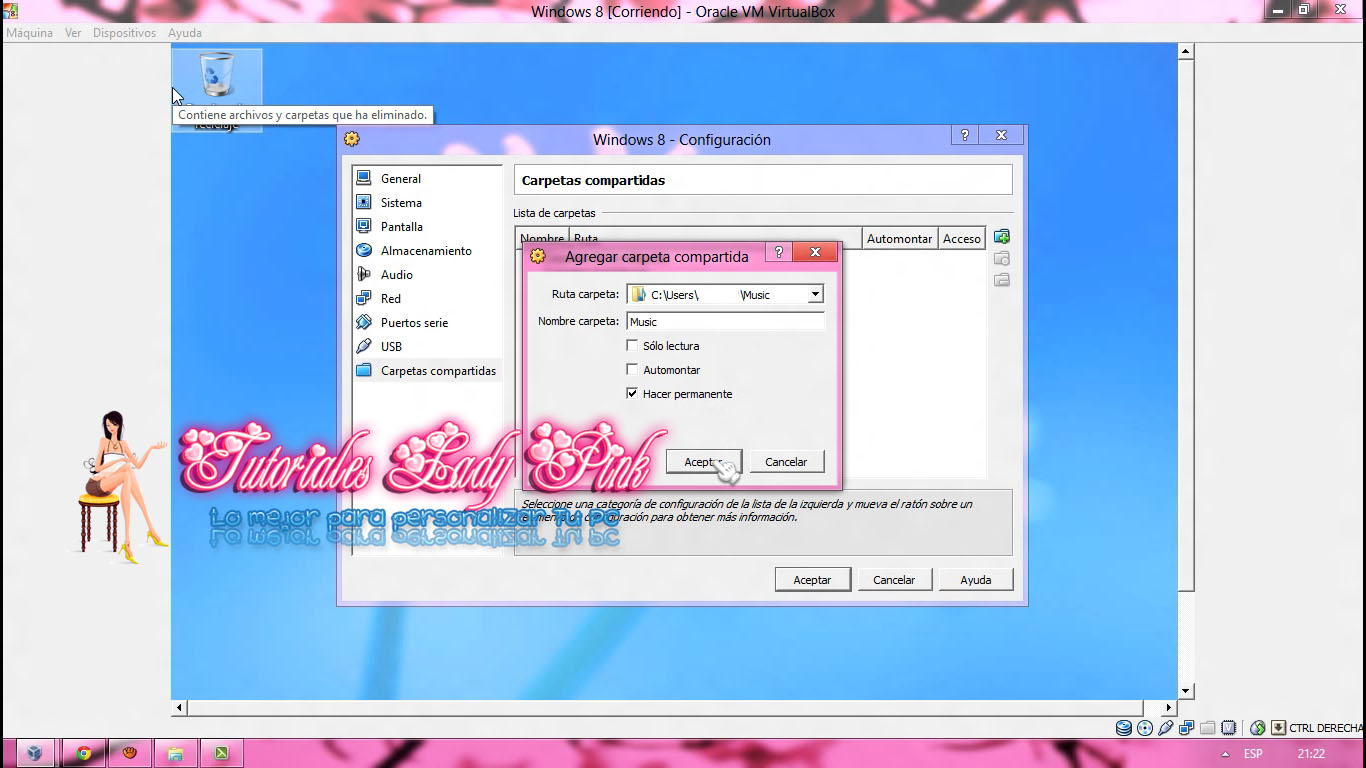Enable the Automontar checkbox
The image size is (1366, 768).
(x=632, y=370)
